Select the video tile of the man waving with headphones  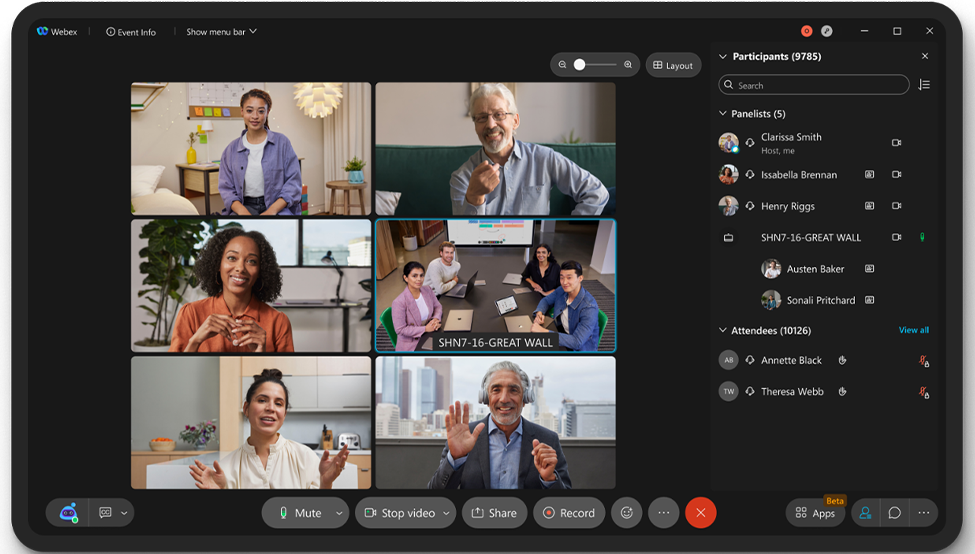click(496, 422)
